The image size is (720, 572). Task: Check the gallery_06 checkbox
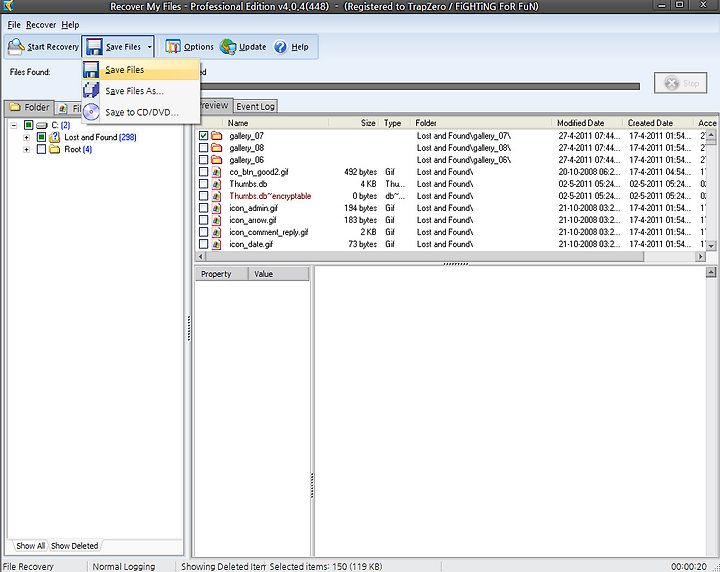(x=203, y=160)
